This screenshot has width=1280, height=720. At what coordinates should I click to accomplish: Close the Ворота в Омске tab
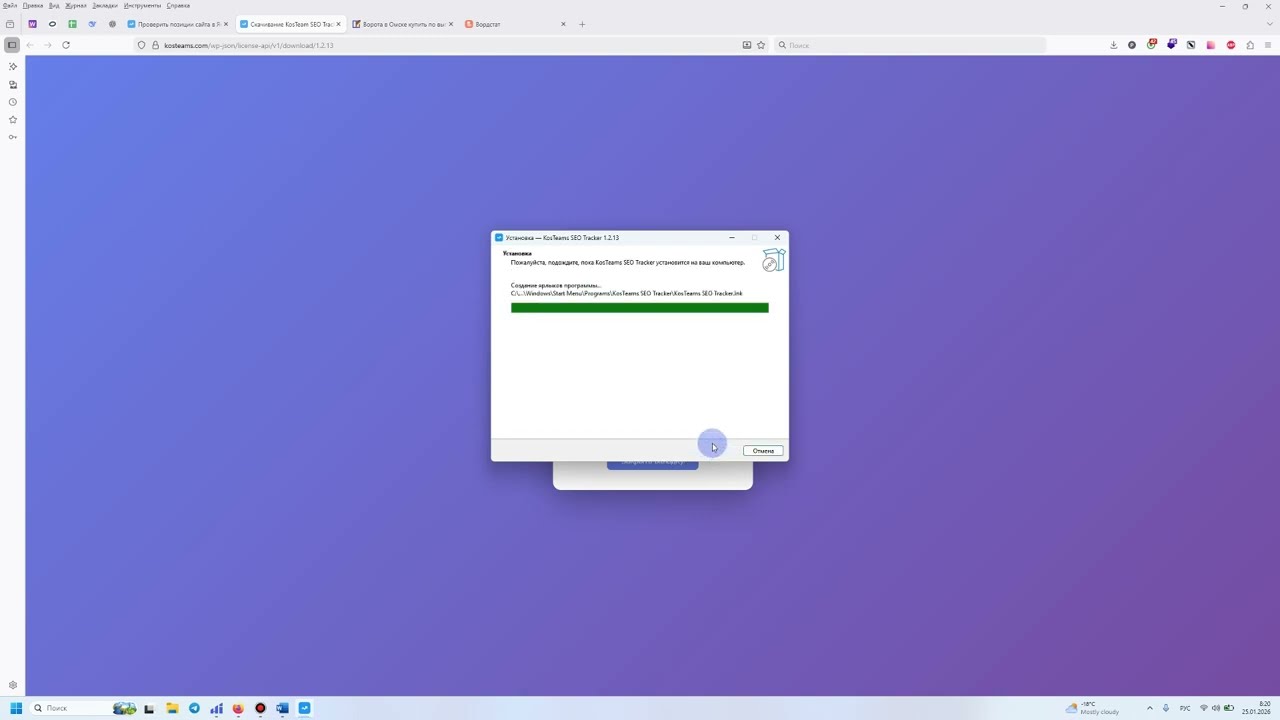(451, 24)
